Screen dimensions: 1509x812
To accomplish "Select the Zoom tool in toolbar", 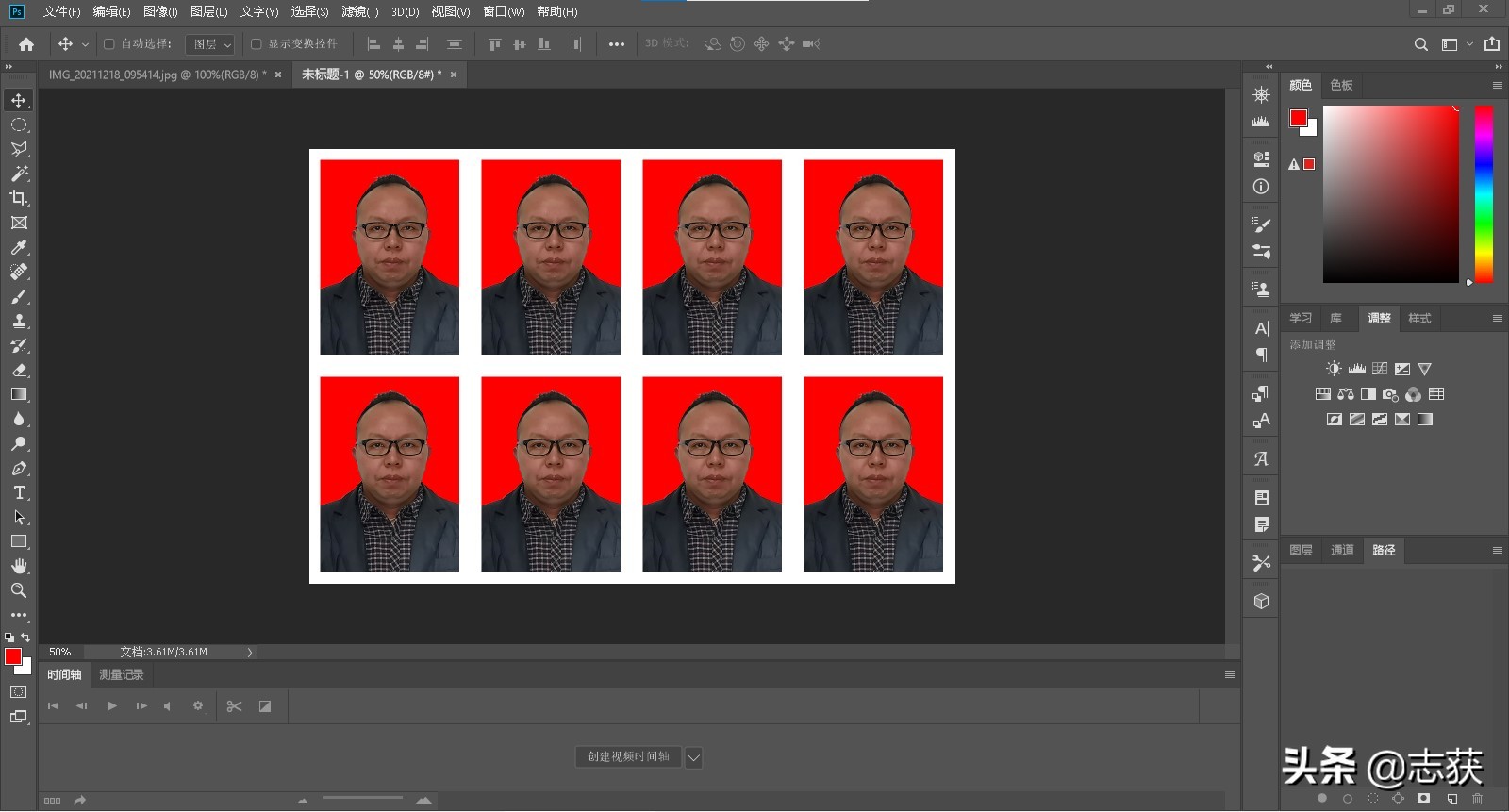I will tap(19, 590).
